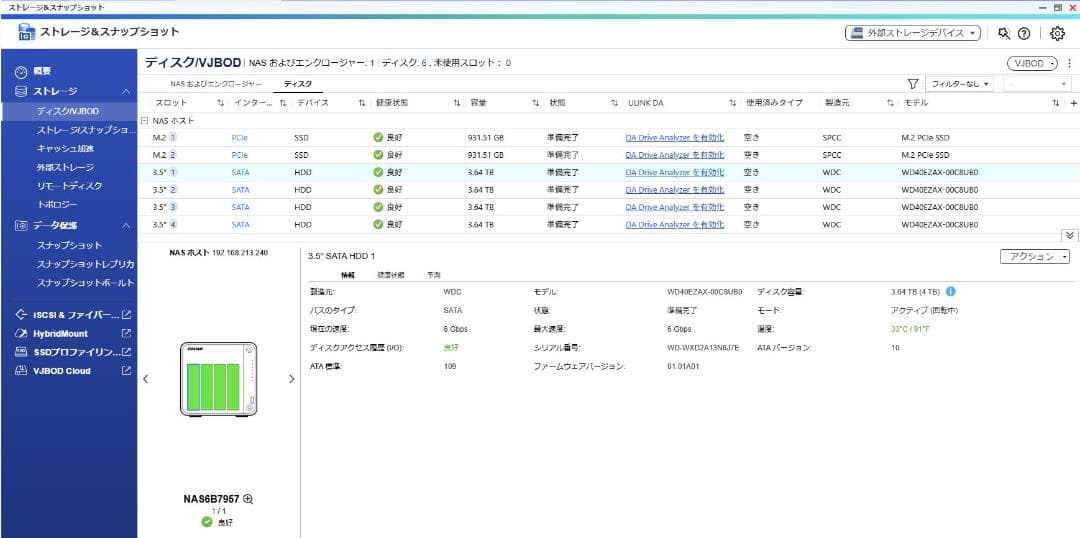Open the three-dot more menu beside VJBOD

coord(1070,63)
